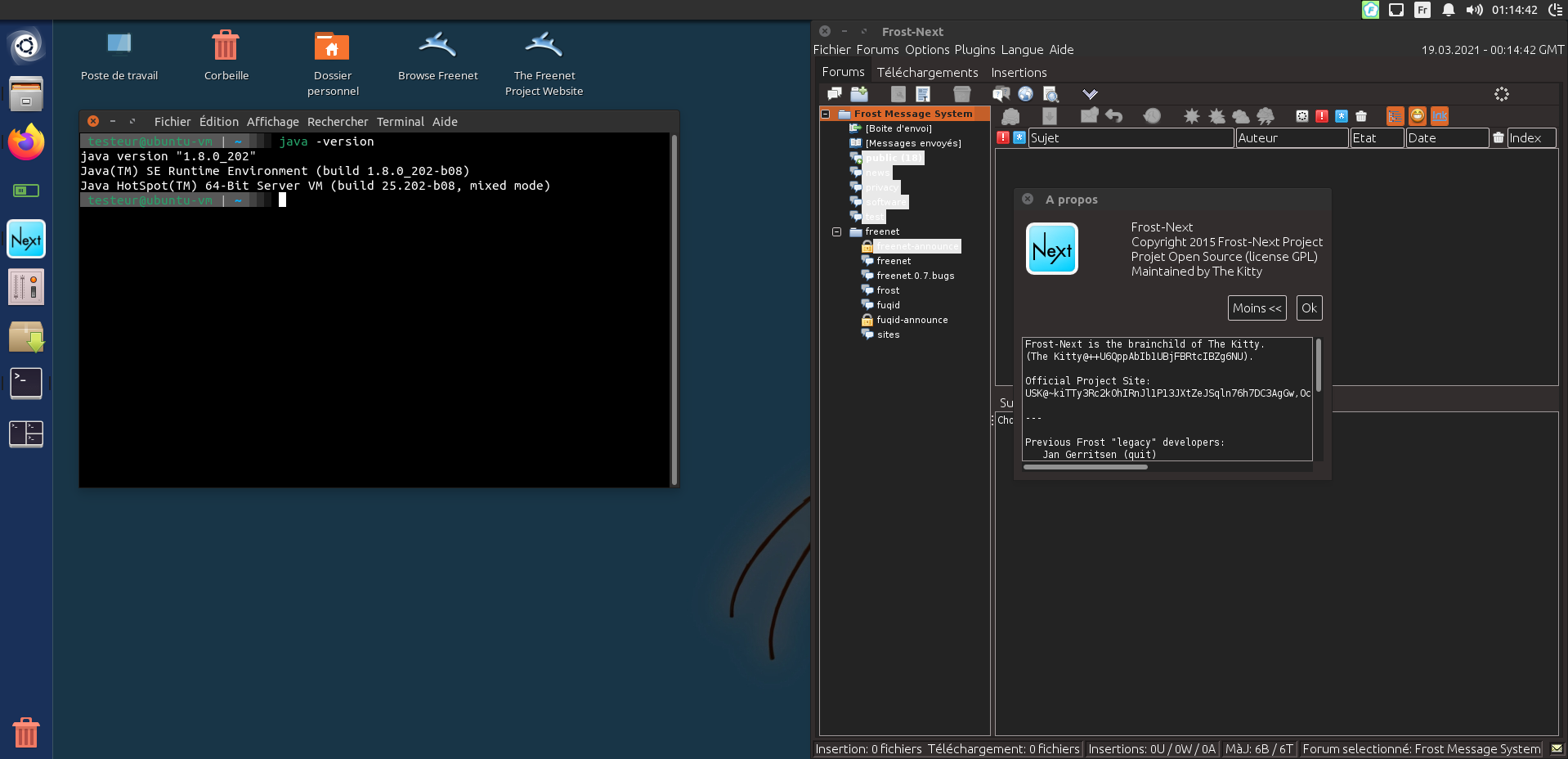Screen dimensions: 1568x759
Task: Toggle smileys display button
Action: click(x=1418, y=116)
